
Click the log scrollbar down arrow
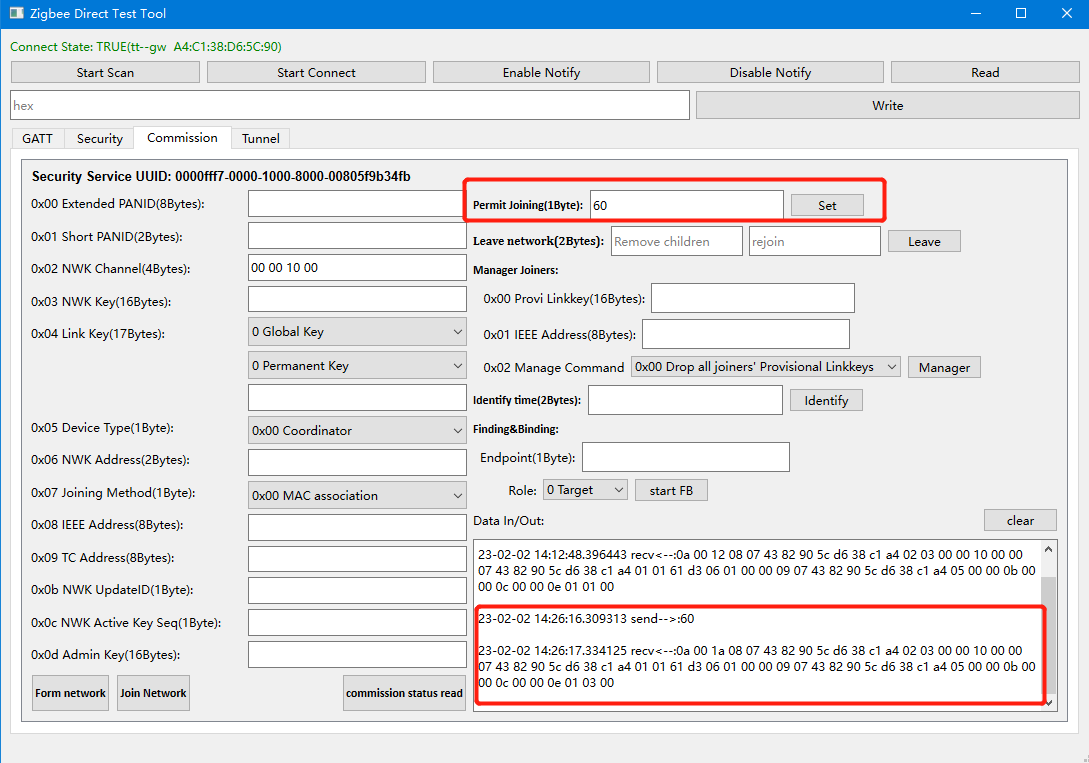point(1049,703)
